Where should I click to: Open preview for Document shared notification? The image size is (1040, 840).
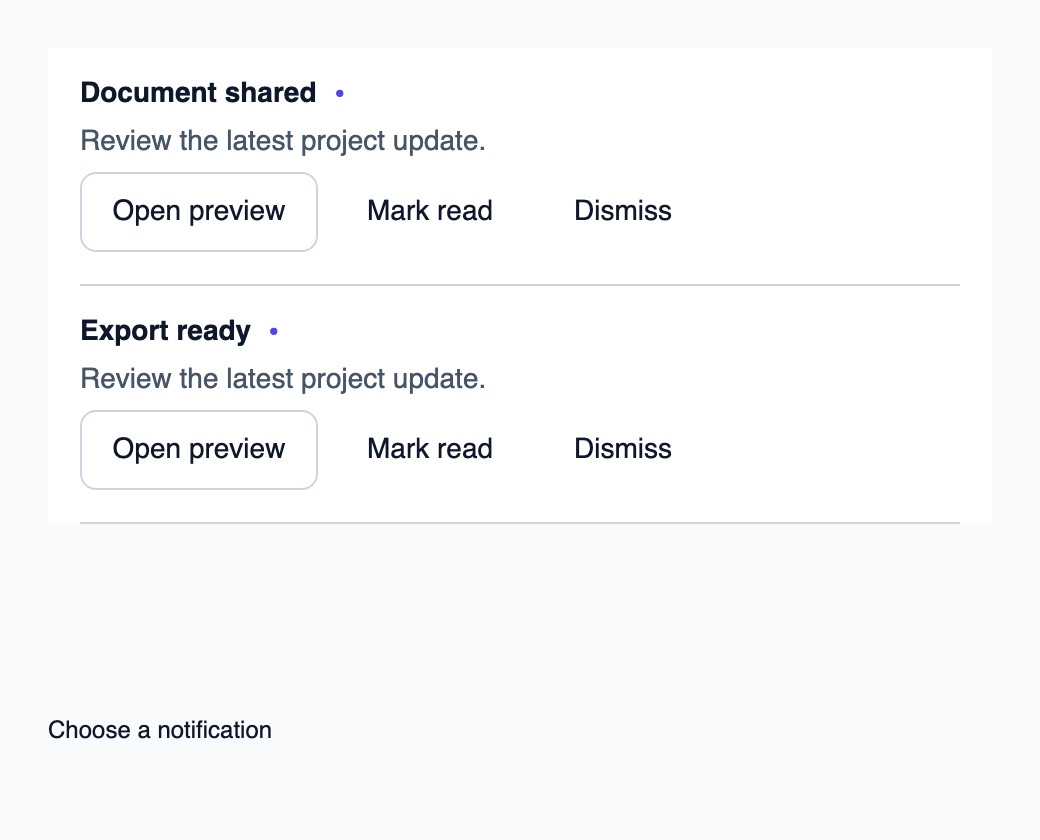pos(199,212)
